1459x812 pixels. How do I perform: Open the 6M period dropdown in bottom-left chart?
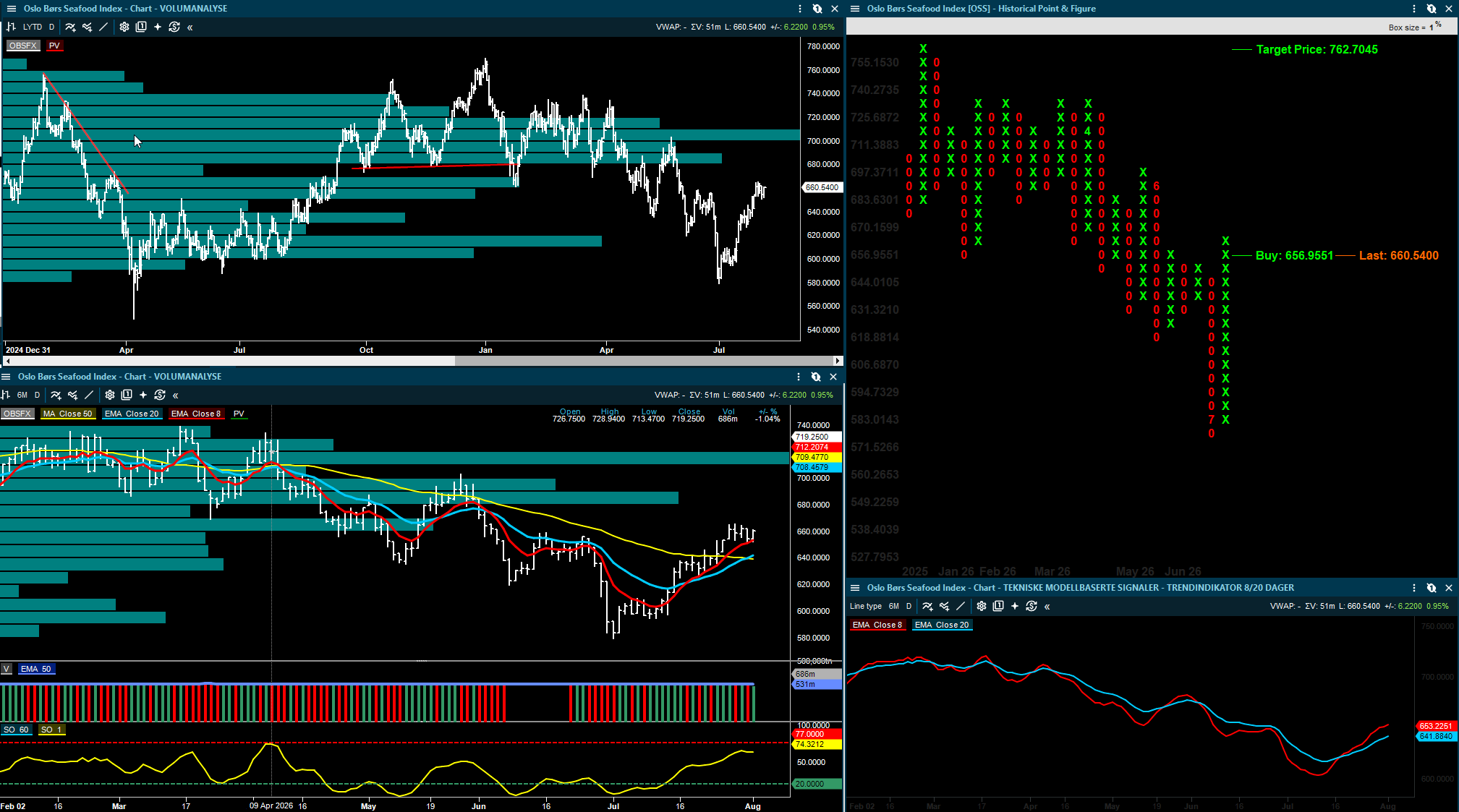point(22,395)
